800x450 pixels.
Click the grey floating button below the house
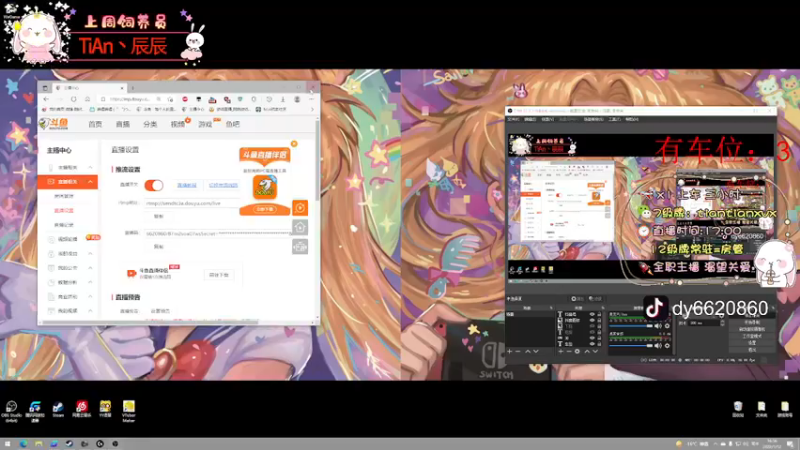coord(300,246)
